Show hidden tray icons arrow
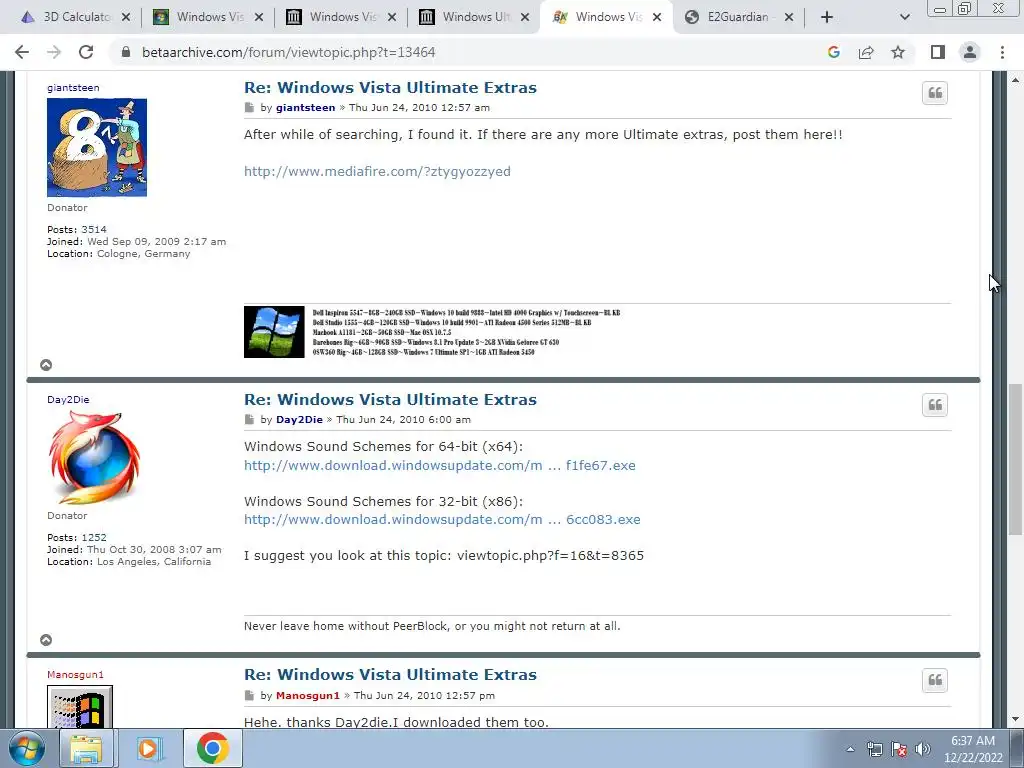This screenshot has height=768, width=1024. tap(850, 750)
